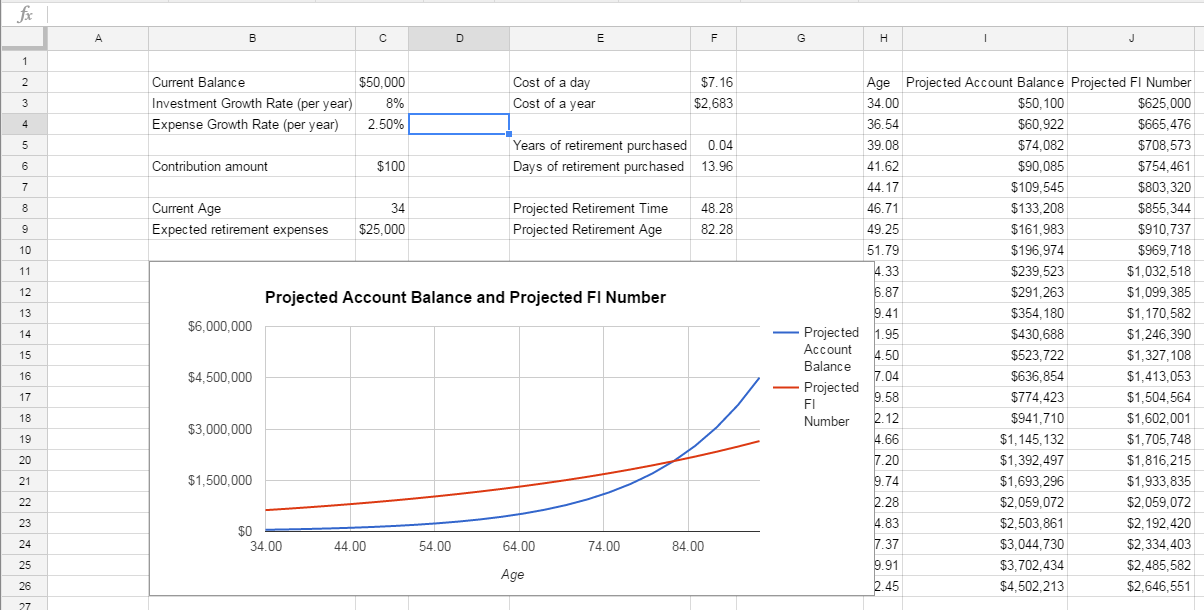Image resolution: width=1204 pixels, height=610 pixels.
Task: Select the Expense Growth Rate 2.50% cell
Action: pyautogui.click(x=383, y=124)
